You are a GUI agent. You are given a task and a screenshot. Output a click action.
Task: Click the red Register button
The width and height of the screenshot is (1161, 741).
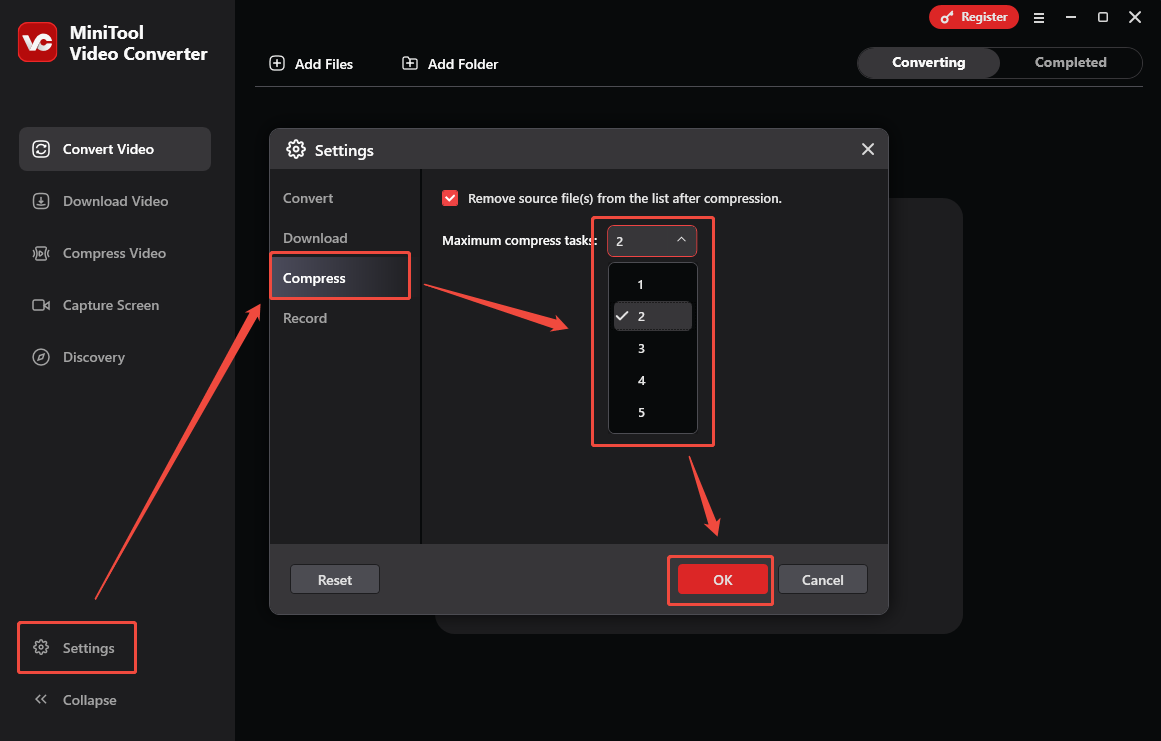click(x=974, y=17)
